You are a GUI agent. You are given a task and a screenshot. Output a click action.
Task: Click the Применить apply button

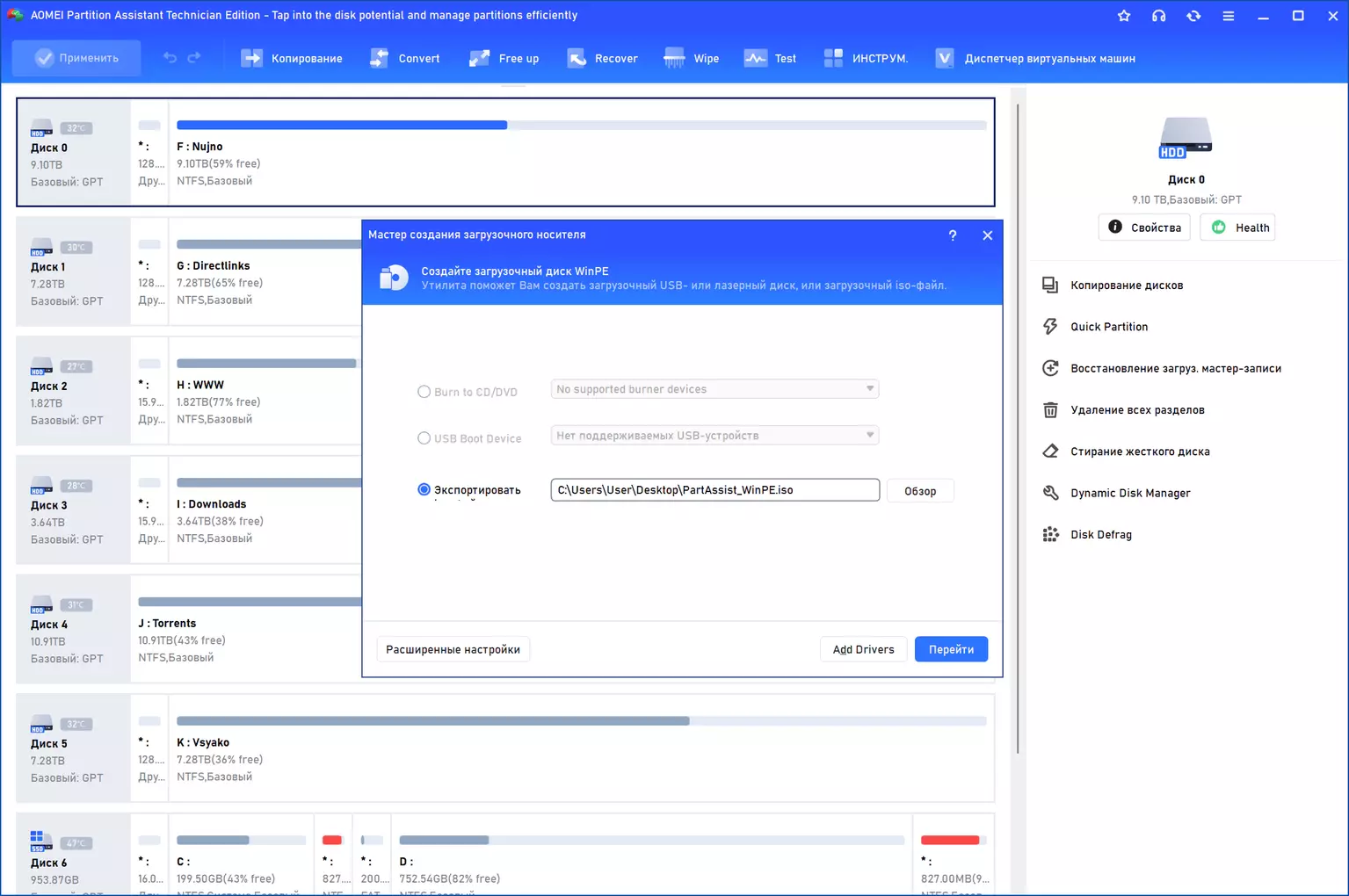point(76,58)
